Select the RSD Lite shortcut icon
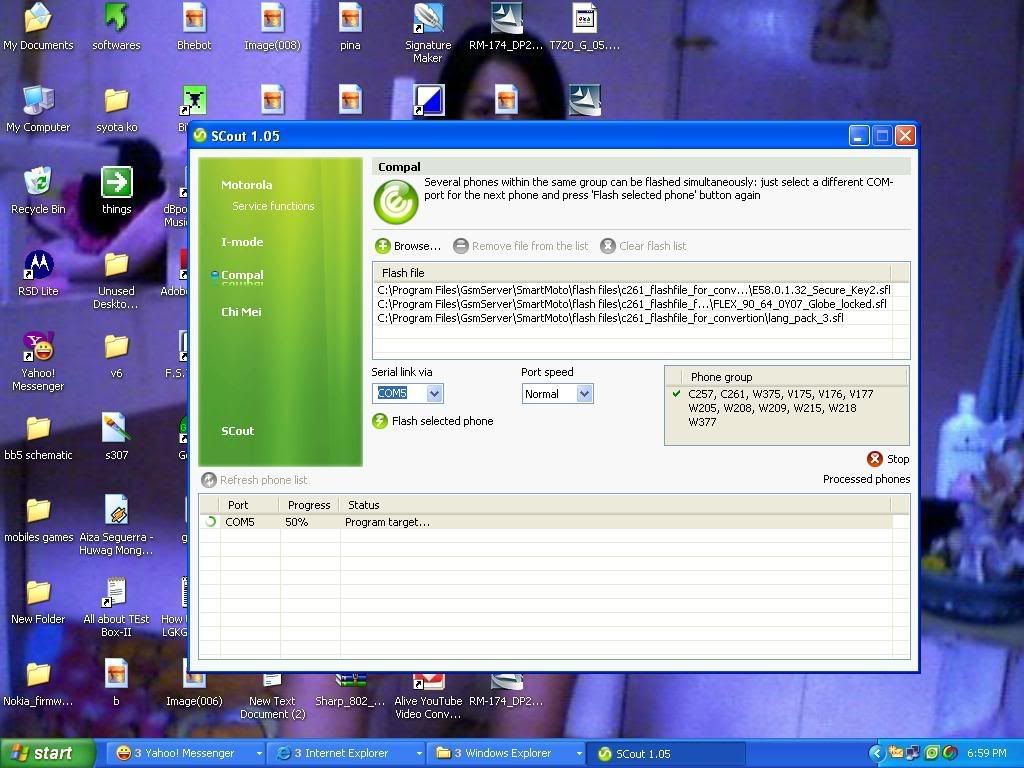 click(38, 273)
